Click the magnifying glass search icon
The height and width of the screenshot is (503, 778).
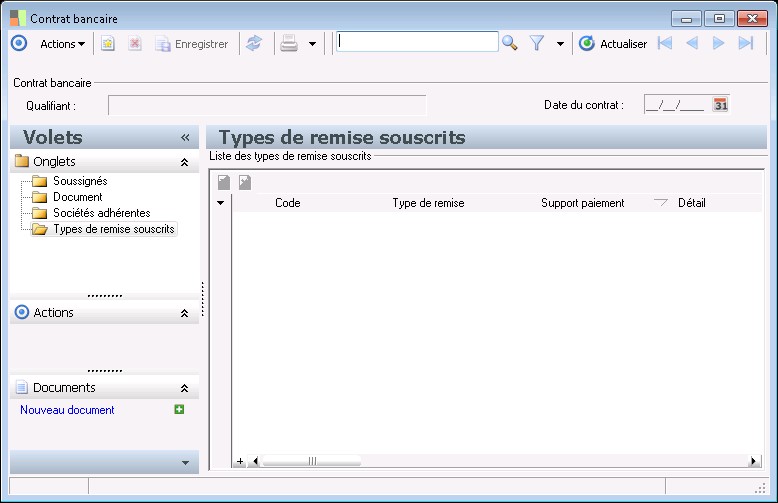coord(510,44)
